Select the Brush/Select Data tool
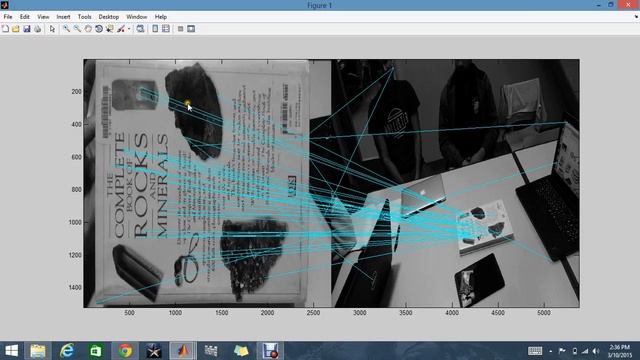The width and height of the screenshot is (640, 360). (121, 29)
